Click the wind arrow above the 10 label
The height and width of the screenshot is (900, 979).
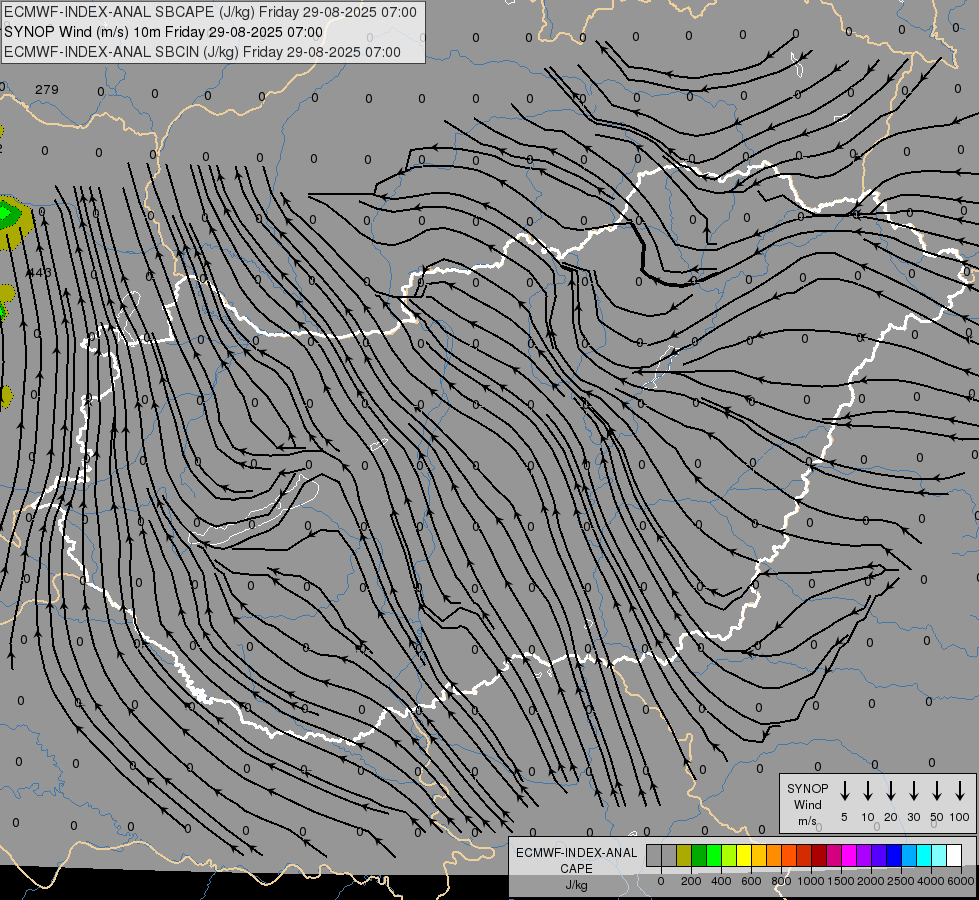tap(868, 790)
